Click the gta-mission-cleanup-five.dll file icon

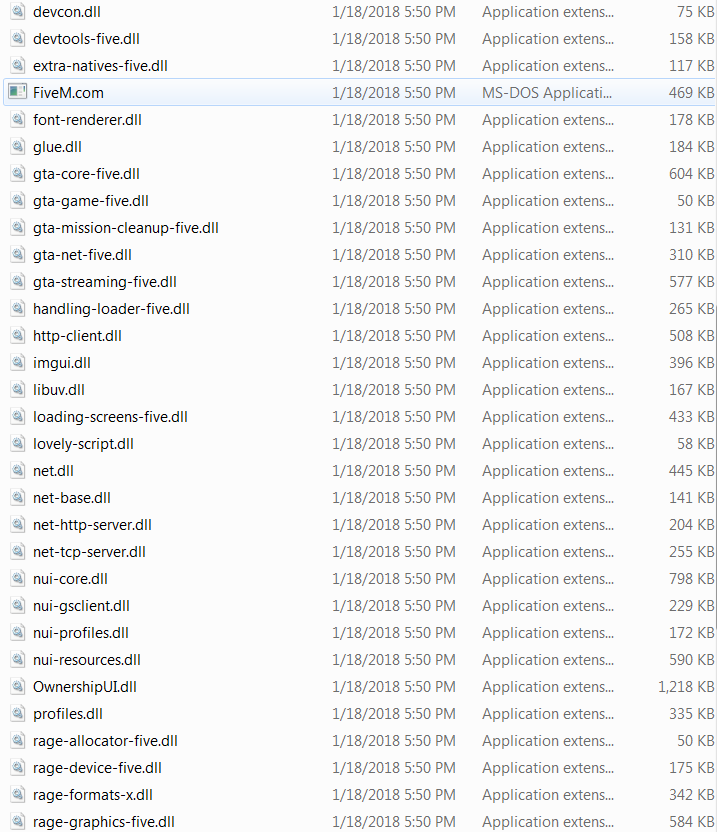coord(18,228)
